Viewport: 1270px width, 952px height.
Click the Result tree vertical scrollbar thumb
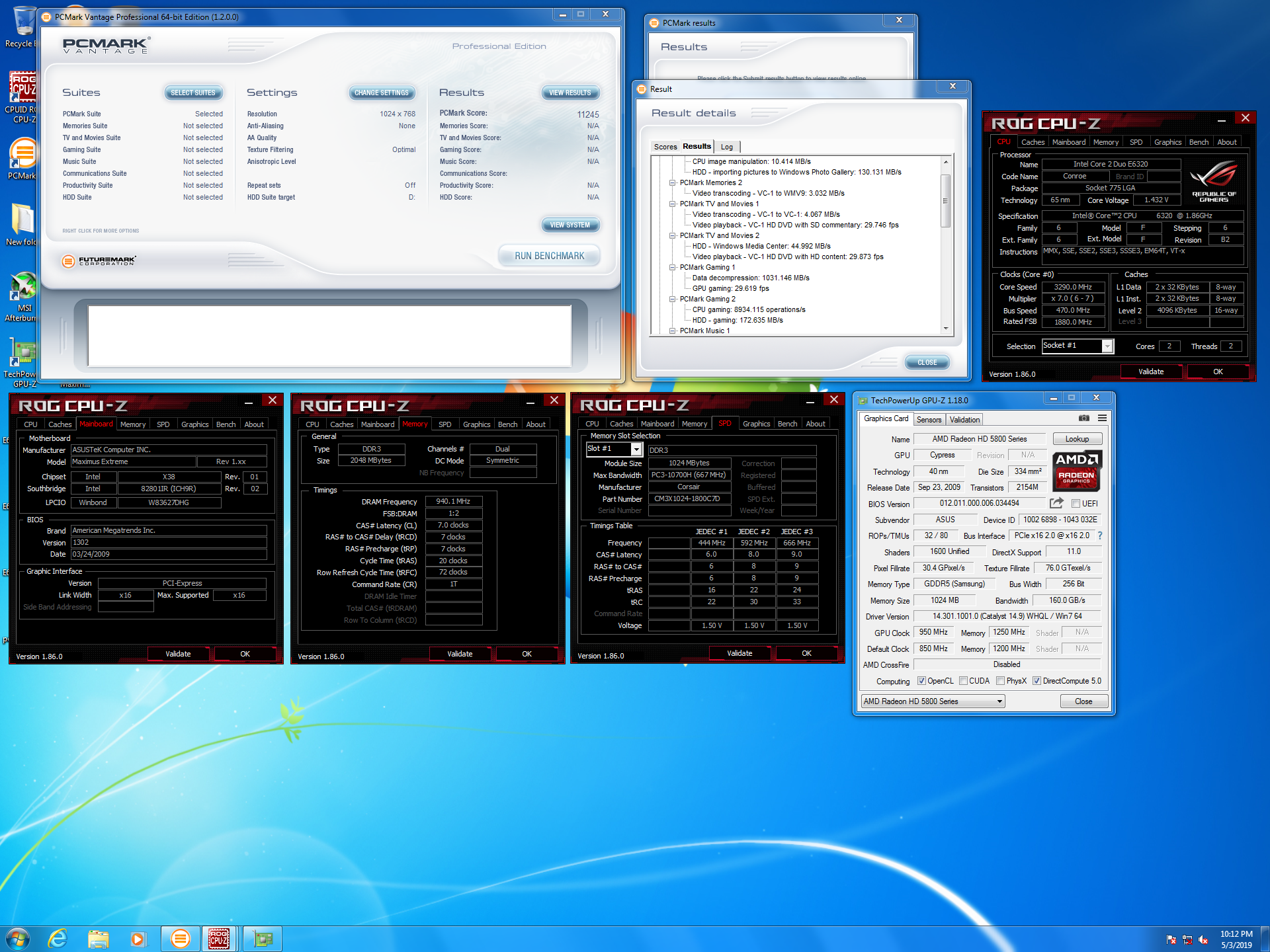pyautogui.click(x=946, y=201)
